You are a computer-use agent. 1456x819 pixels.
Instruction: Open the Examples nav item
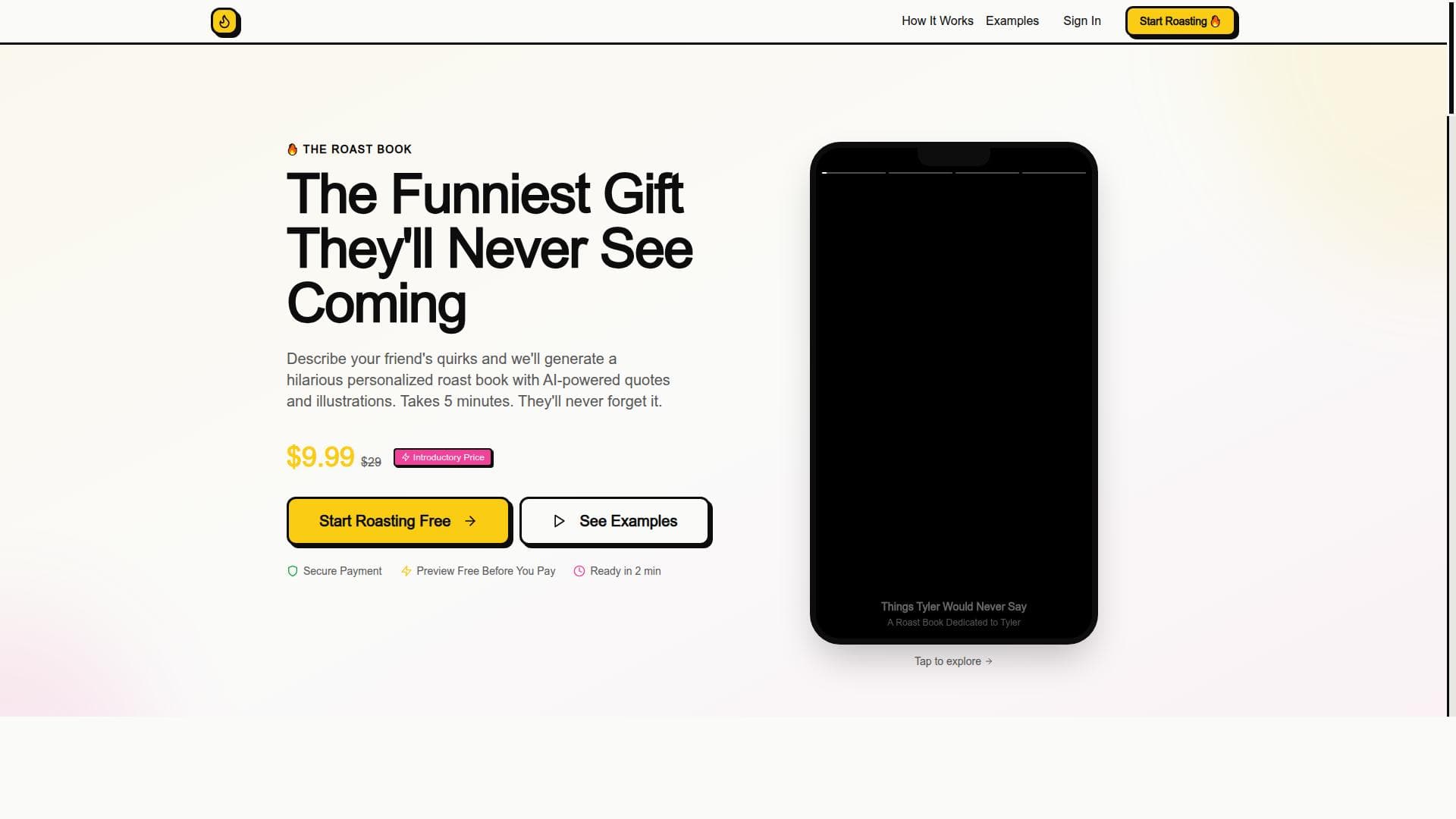pyautogui.click(x=1012, y=21)
